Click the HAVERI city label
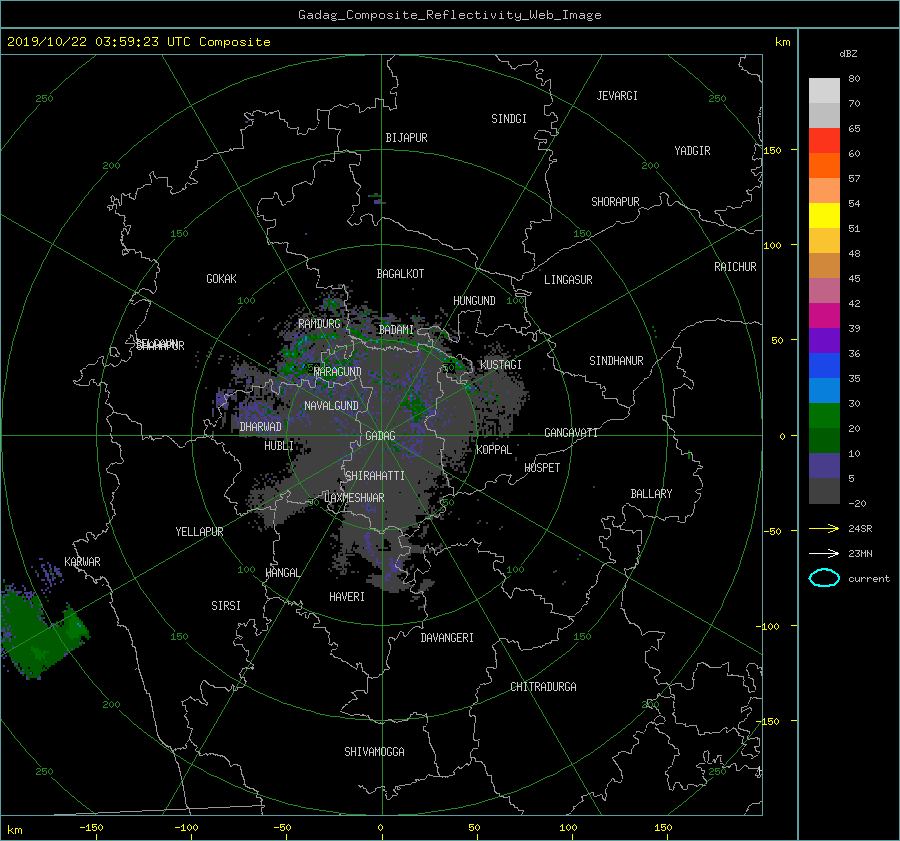This screenshot has width=900, height=841. pos(347,597)
